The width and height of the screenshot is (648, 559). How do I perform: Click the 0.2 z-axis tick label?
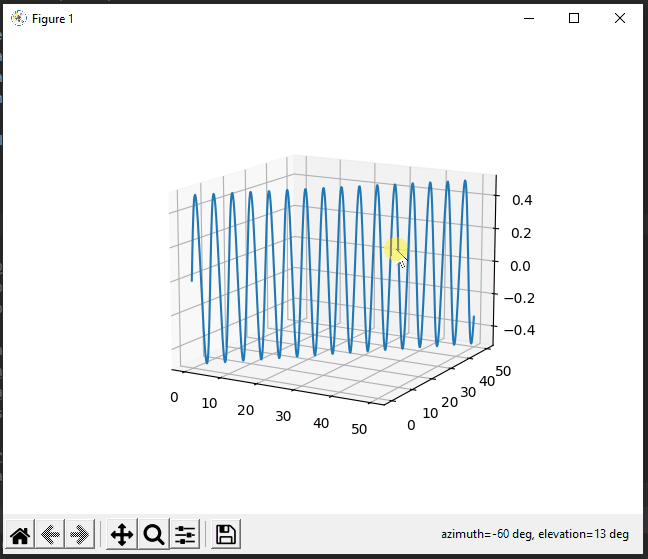[x=521, y=233]
